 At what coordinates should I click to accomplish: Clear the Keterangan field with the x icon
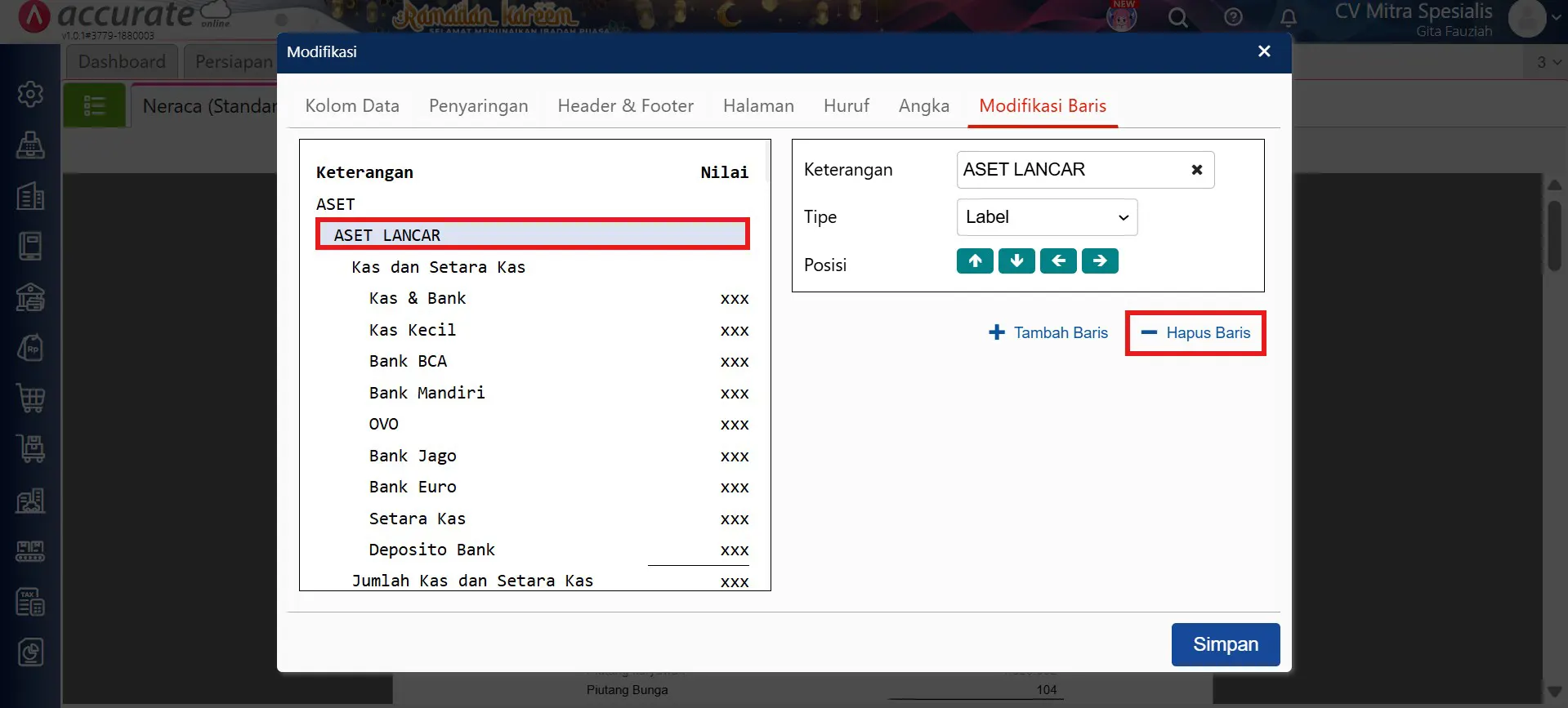(x=1196, y=170)
